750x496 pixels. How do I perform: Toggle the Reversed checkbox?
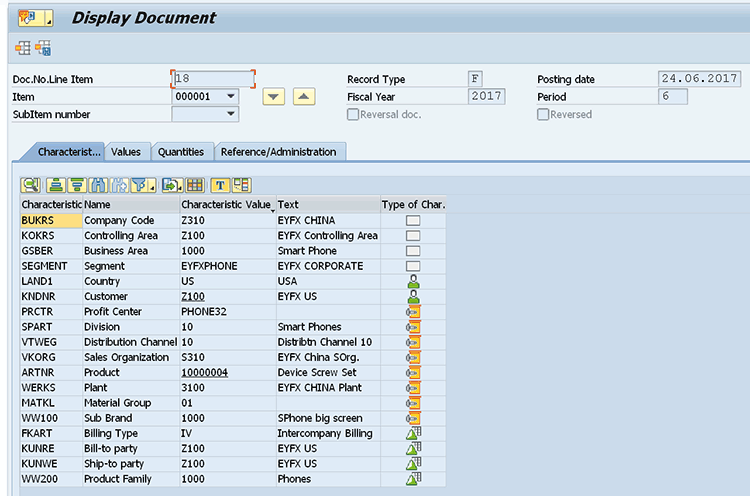click(x=543, y=115)
